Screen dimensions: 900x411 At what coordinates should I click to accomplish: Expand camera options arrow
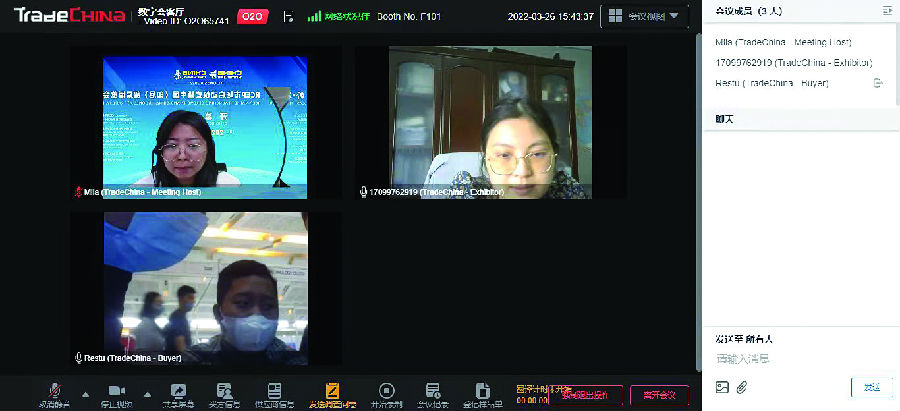(148, 393)
